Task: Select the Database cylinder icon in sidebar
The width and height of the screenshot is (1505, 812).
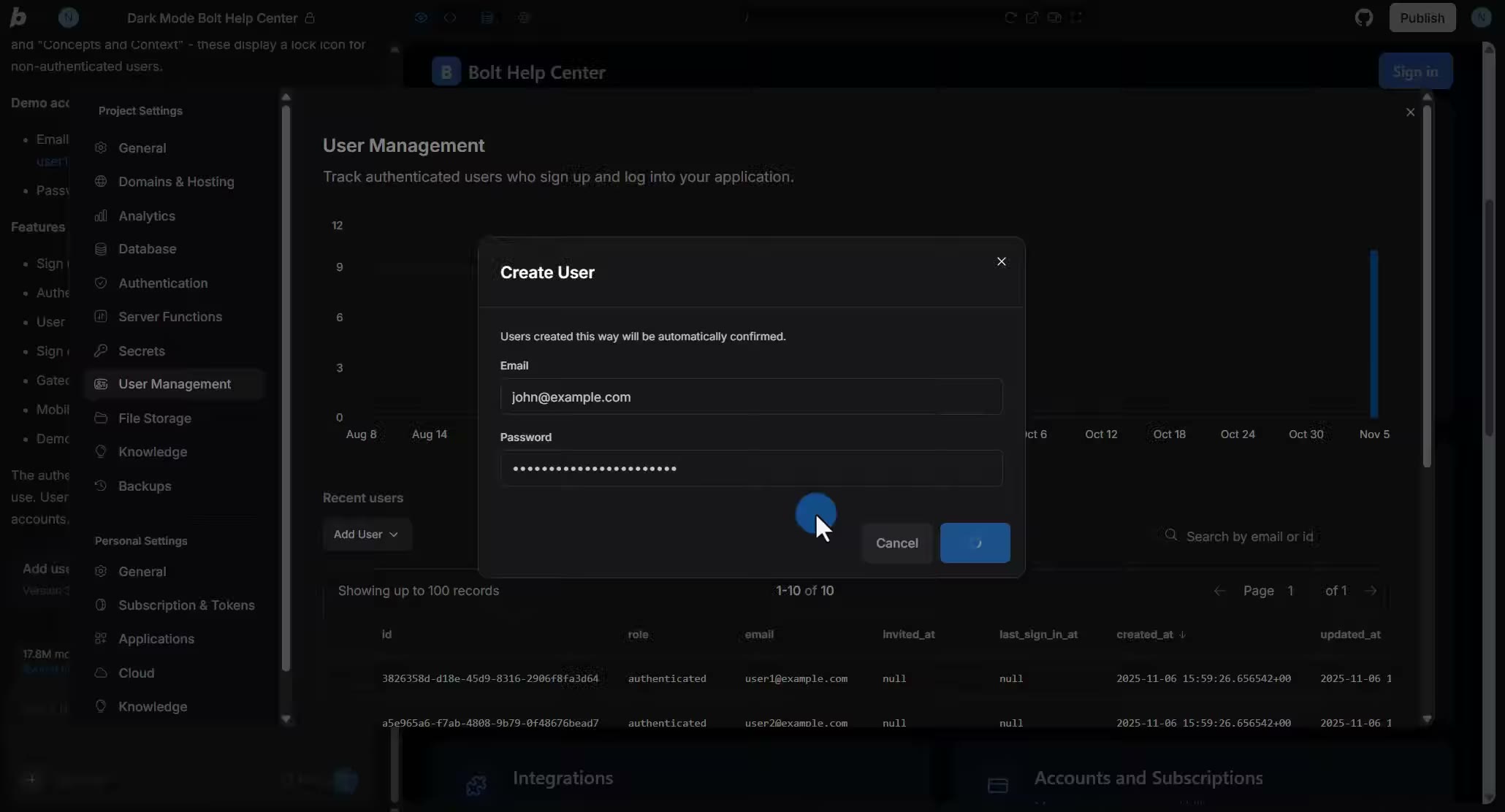Action: [x=101, y=249]
